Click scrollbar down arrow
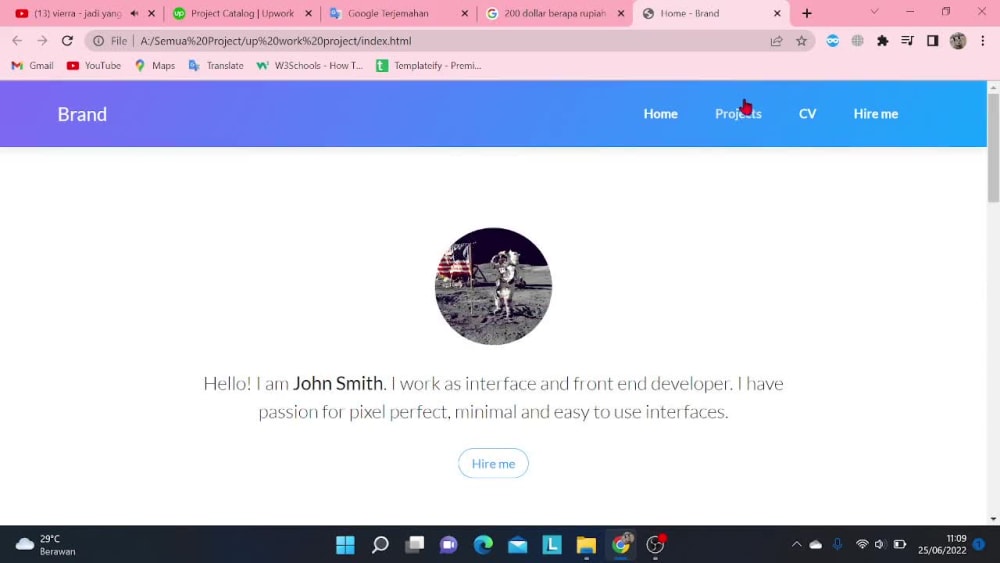Viewport: 1000px width, 563px height. 993,519
